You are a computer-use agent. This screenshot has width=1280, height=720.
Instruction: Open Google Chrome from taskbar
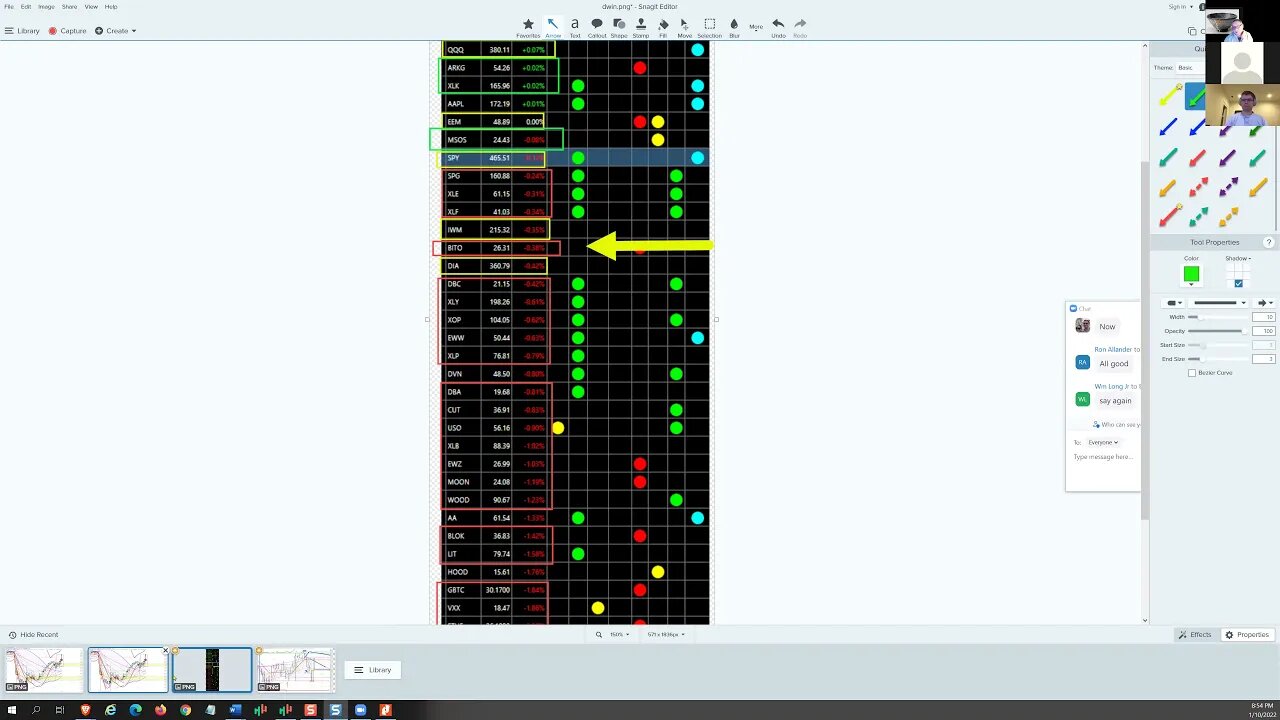pyautogui.click(x=185, y=710)
